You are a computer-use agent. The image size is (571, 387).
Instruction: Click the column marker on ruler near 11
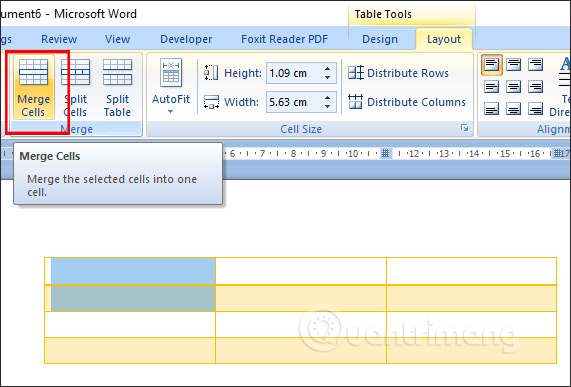click(385, 153)
